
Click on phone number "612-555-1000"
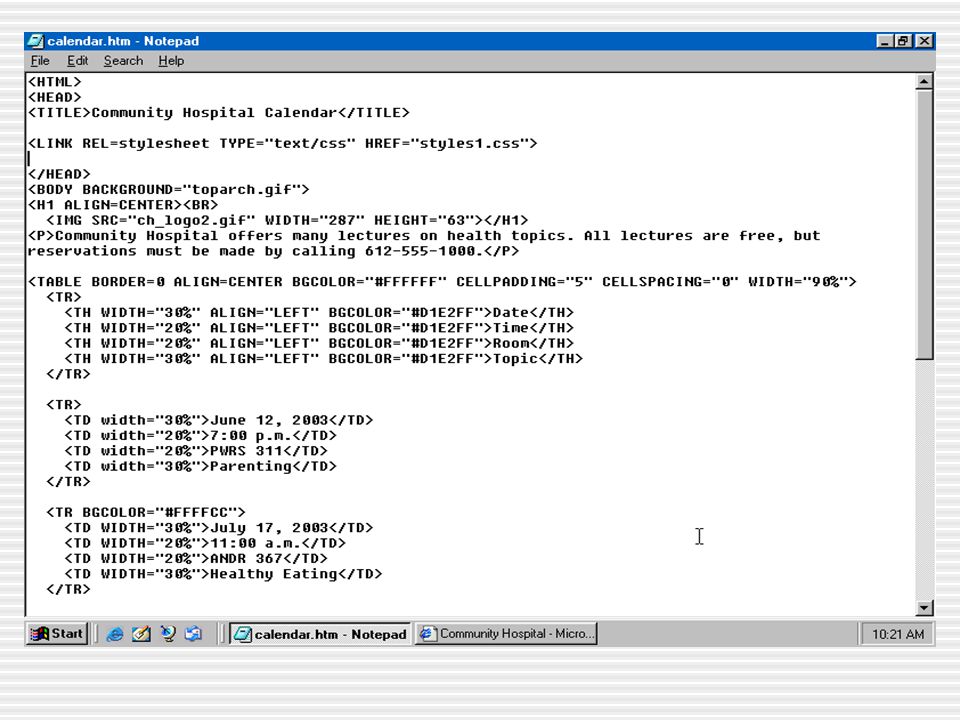coord(420,252)
